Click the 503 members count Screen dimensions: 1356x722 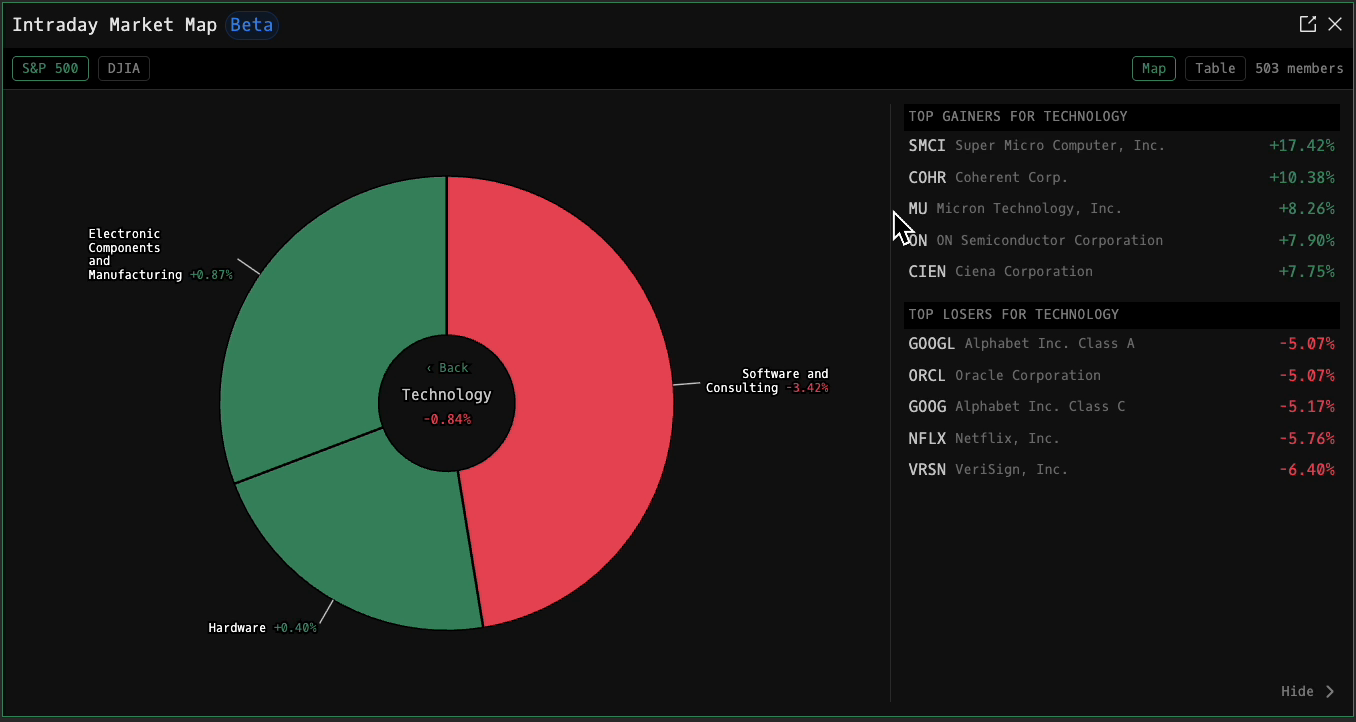tap(1299, 69)
